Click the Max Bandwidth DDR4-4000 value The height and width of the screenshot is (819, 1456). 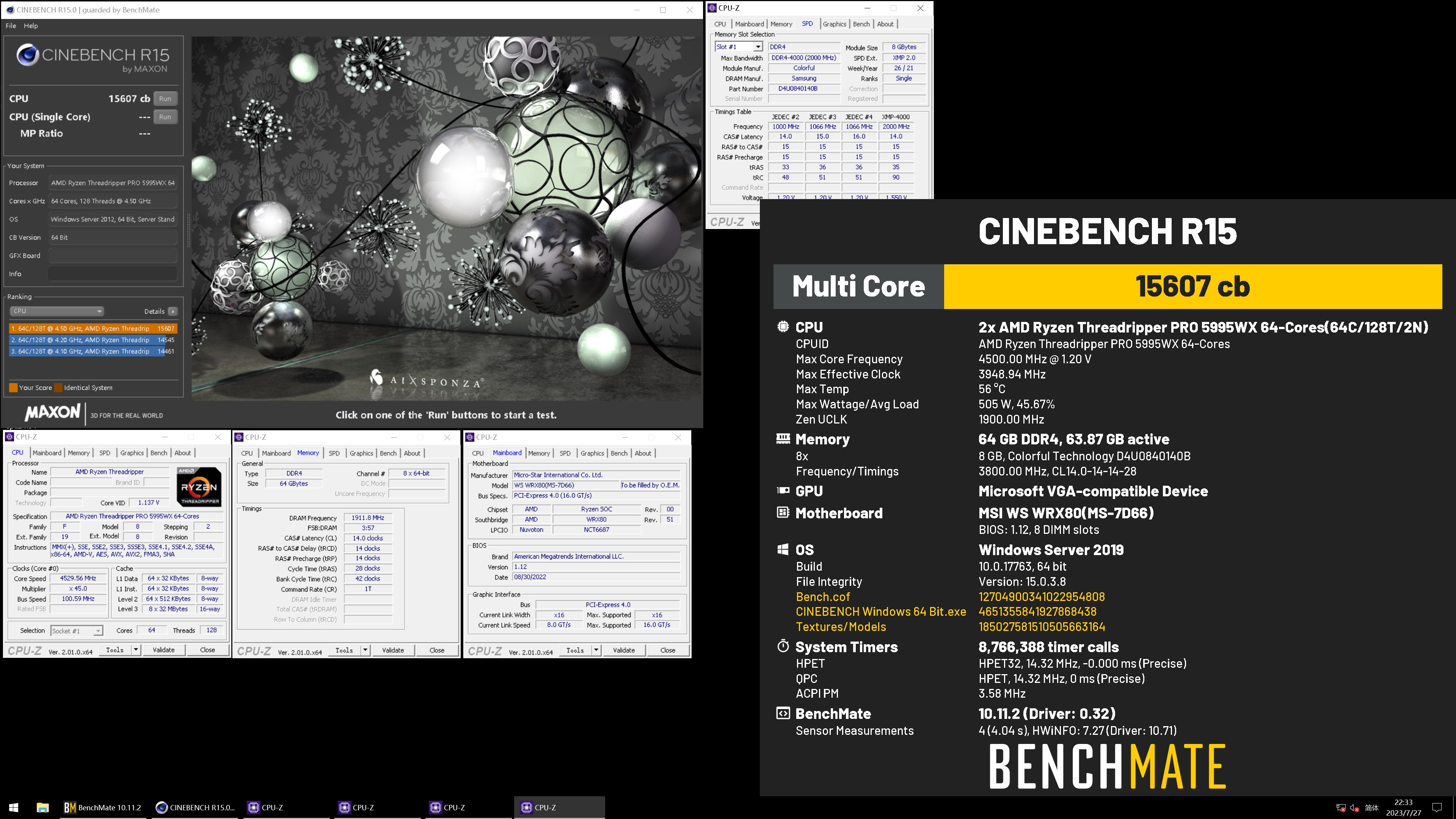point(804,58)
